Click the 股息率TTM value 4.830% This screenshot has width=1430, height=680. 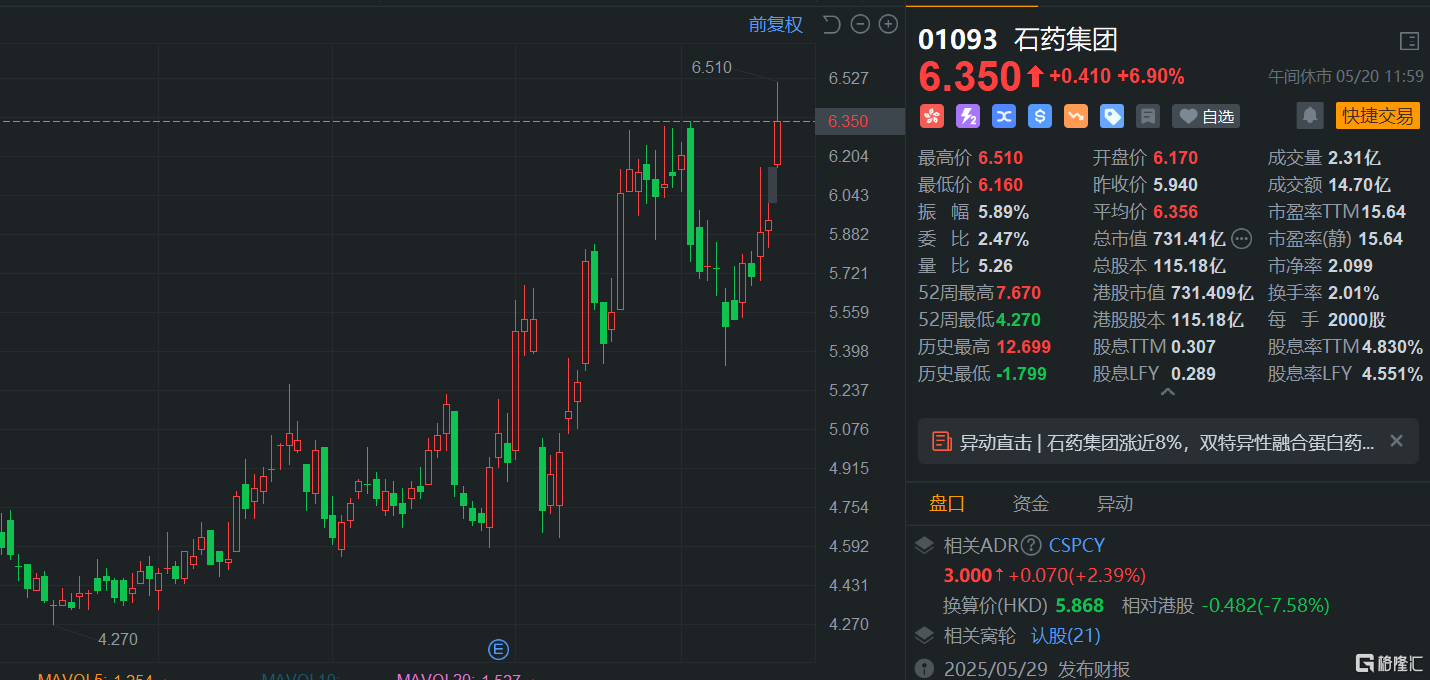tap(1393, 347)
